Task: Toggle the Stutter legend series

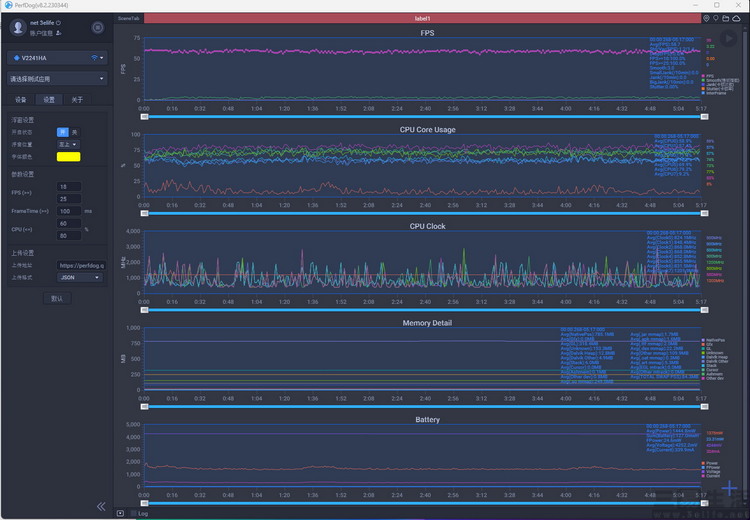Action: click(x=717, y=89)
